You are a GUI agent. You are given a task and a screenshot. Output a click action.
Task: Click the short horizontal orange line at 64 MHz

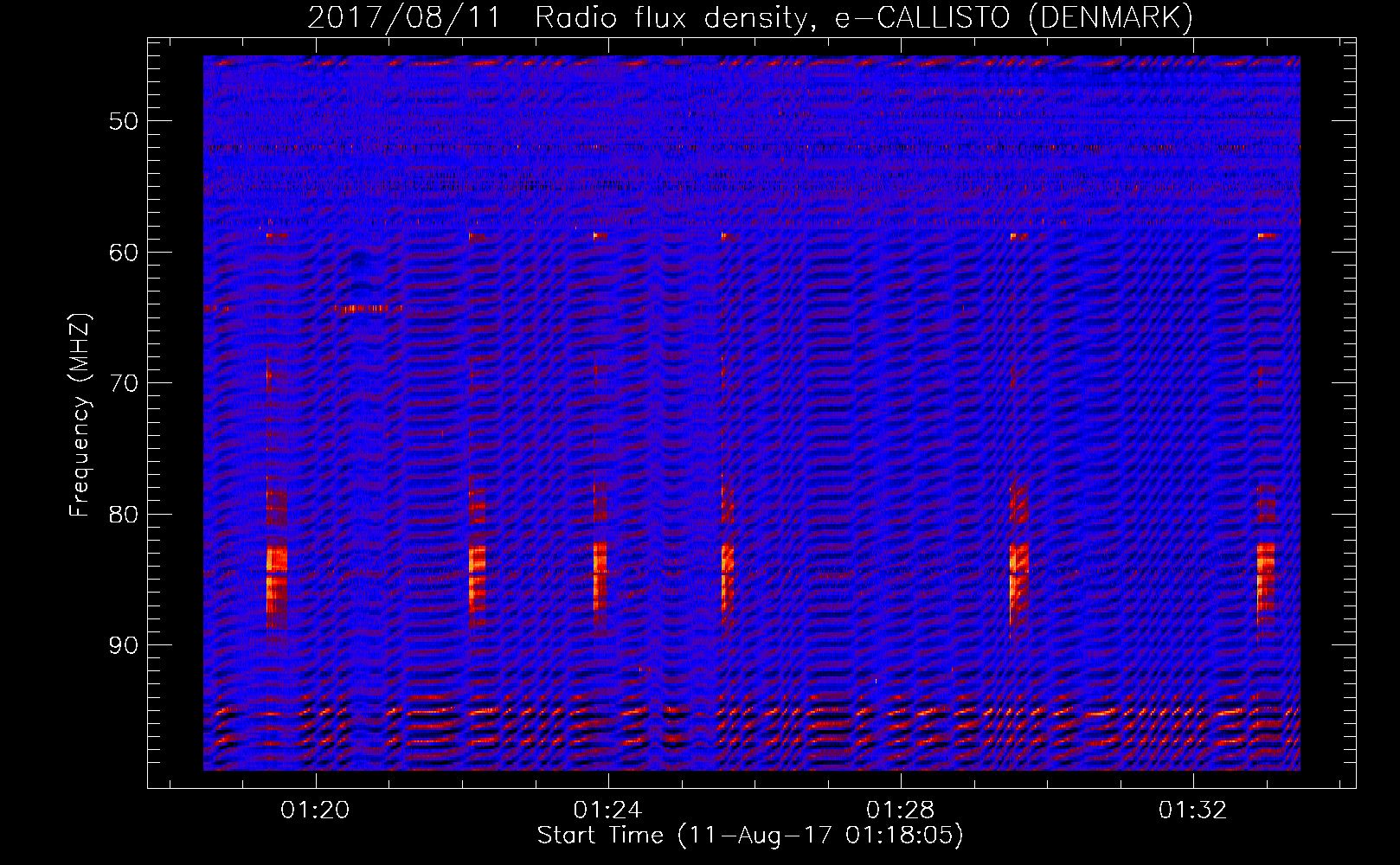369,308
